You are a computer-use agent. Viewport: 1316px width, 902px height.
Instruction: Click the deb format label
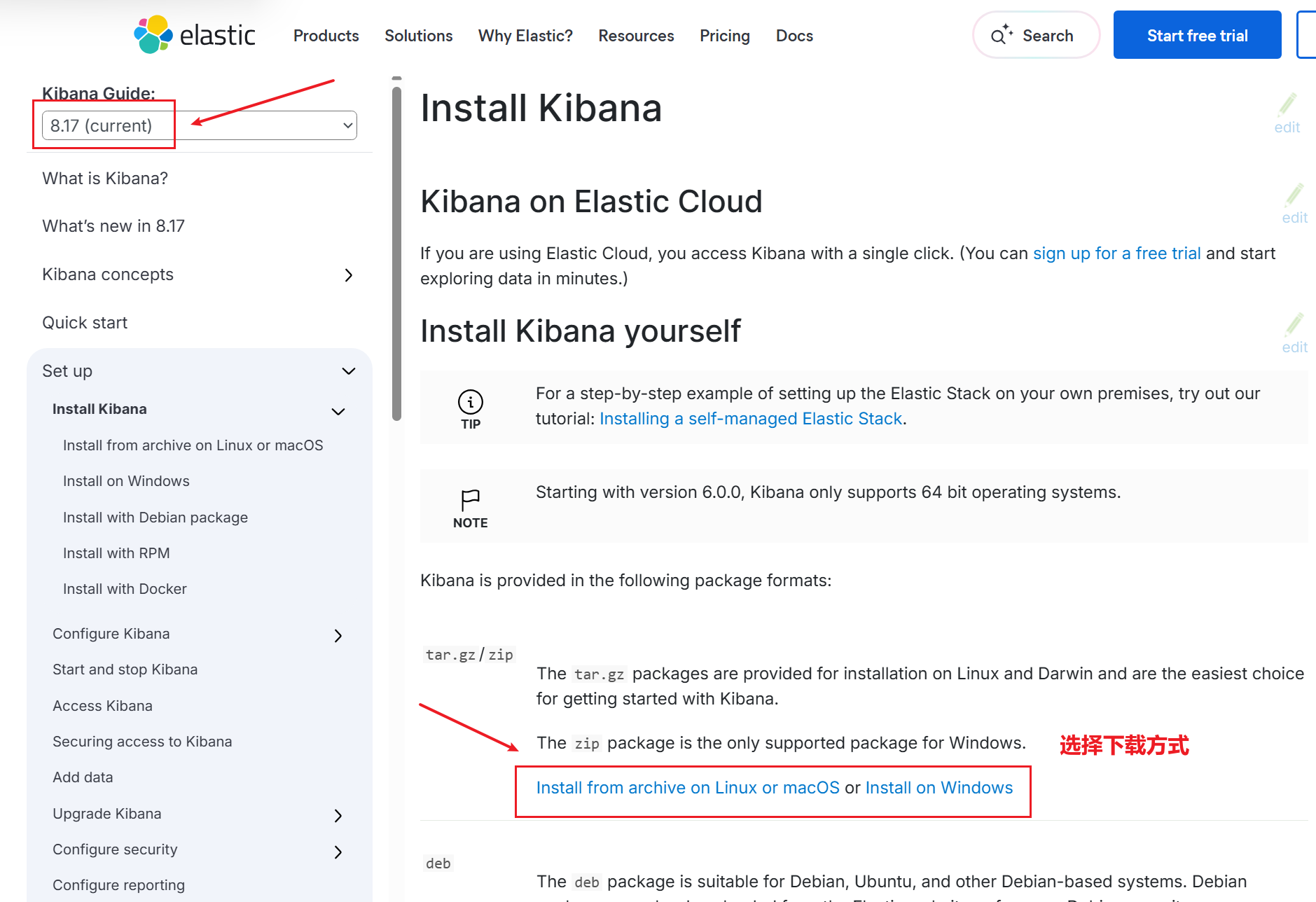click(438, 863)
